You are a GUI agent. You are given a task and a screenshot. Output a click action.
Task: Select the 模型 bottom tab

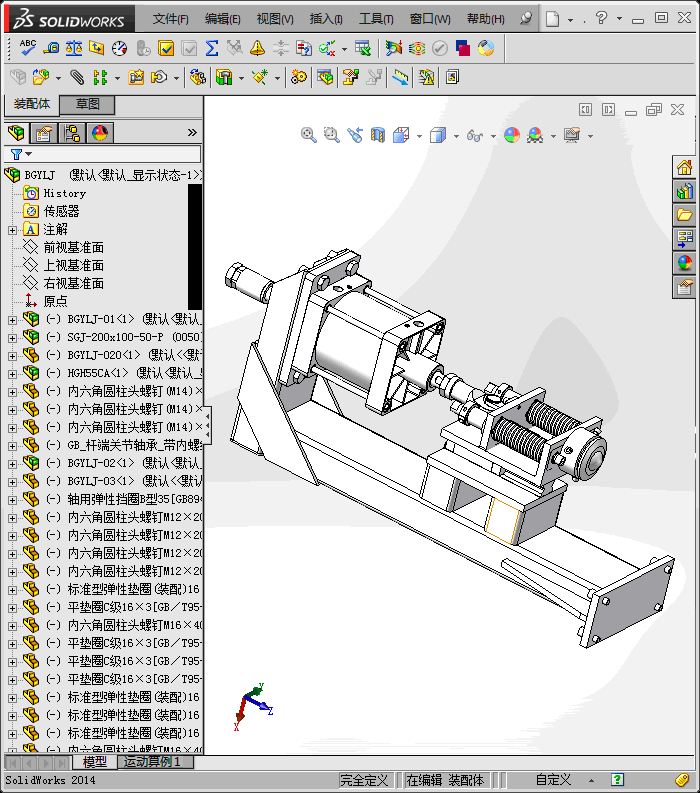(95, 762)
